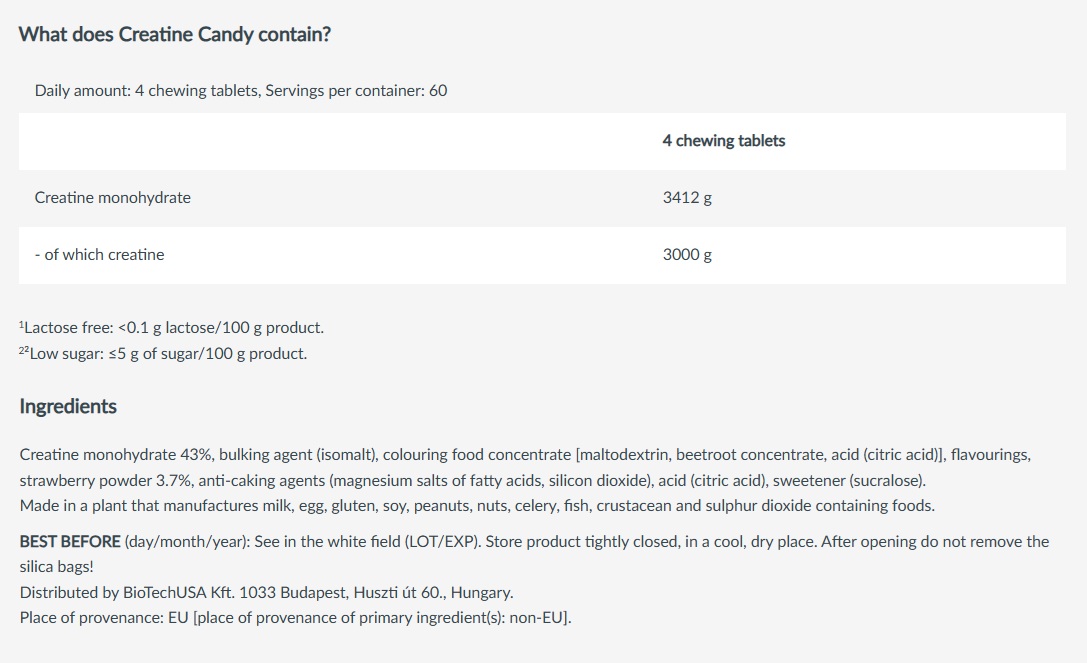
Task: Click the 'Lactose free' footnote text
Action: [172, 328]
